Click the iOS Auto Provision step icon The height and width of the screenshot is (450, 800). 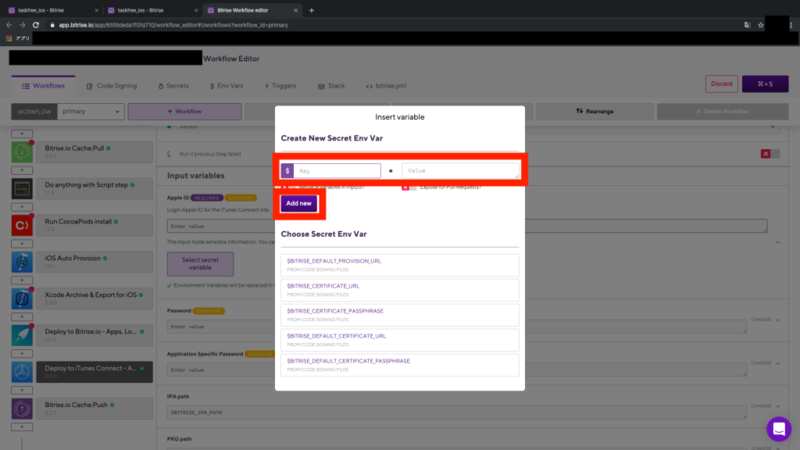click(x=22, y=262)
